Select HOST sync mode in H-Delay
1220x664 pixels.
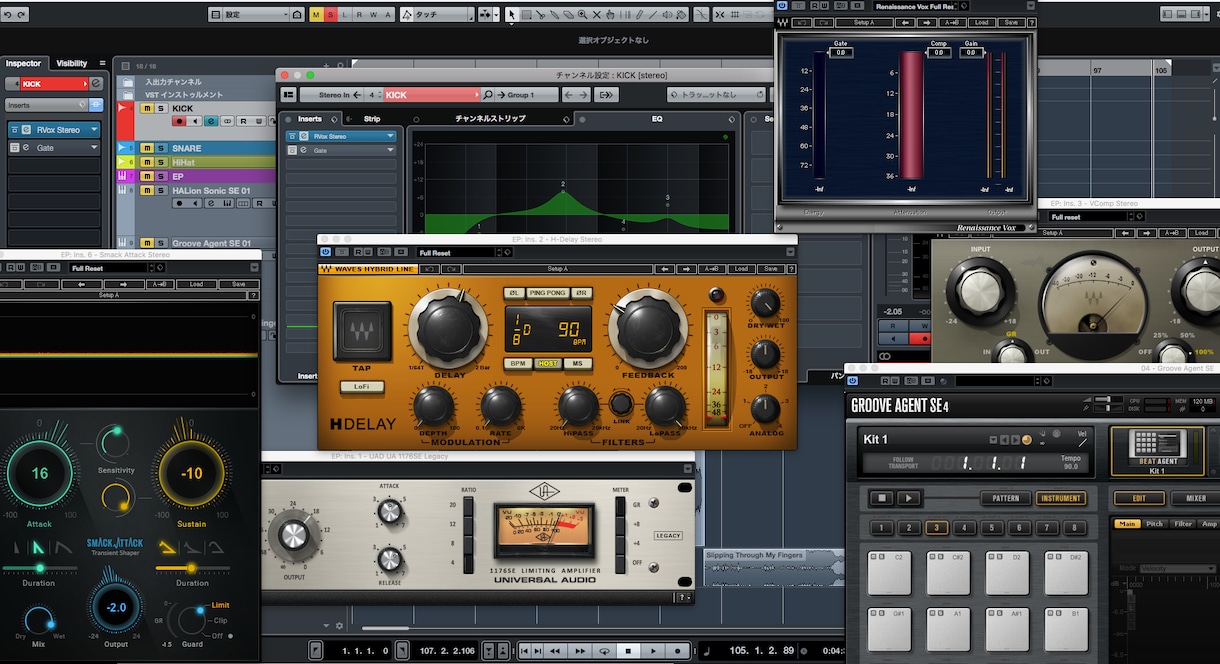pyautogui.click(x=547, y=363)
